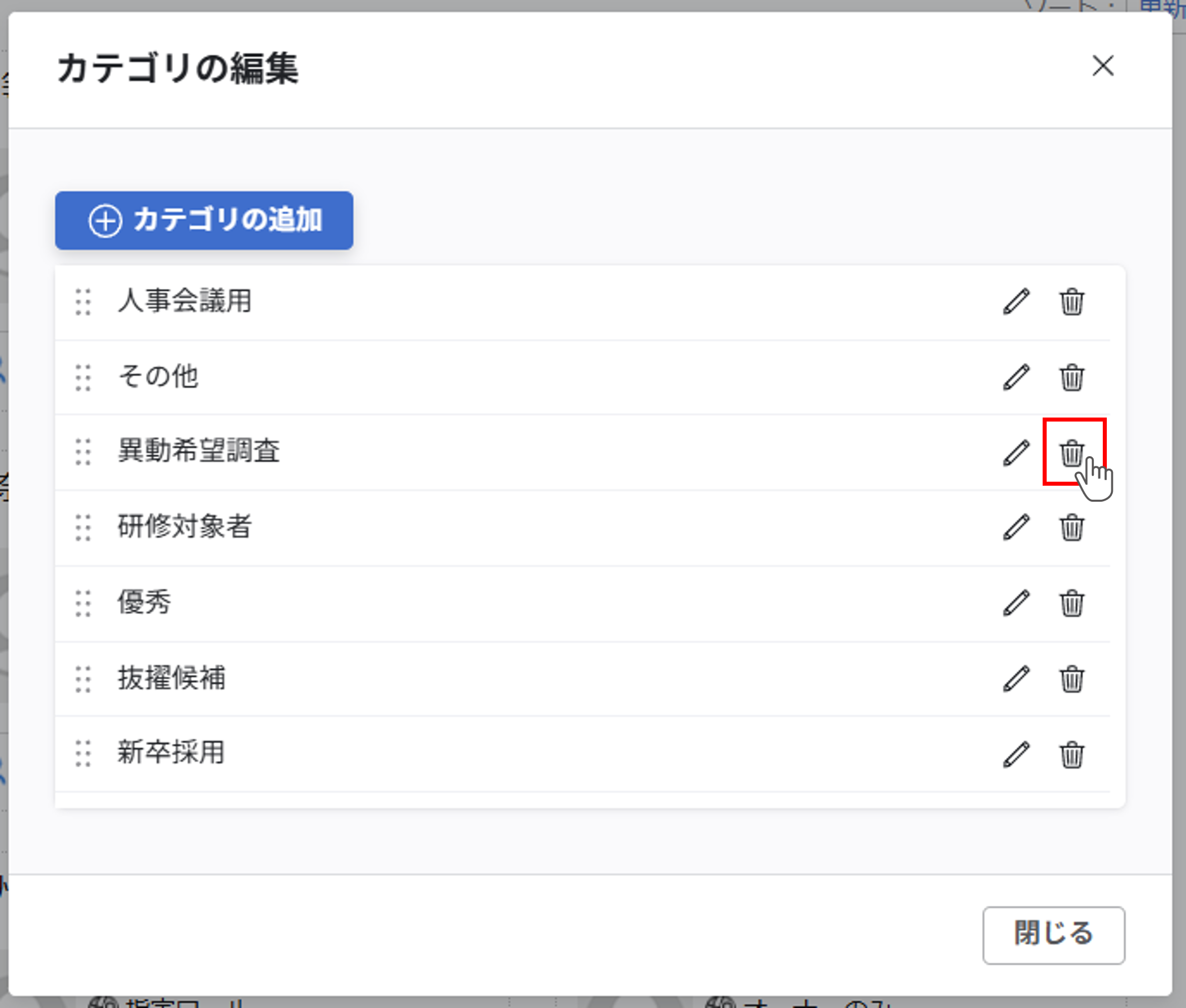
Task: Click カテゴリの追加 button
Action: (204, 221)
